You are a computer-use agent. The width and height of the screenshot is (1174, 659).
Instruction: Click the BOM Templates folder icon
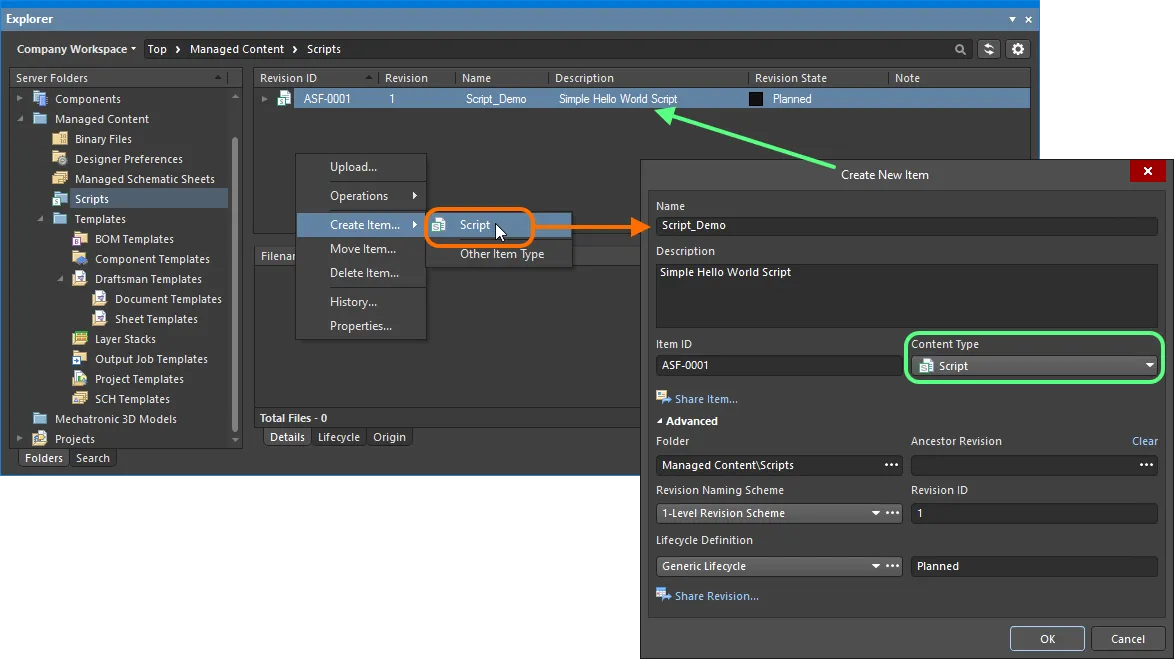point(80,238)
